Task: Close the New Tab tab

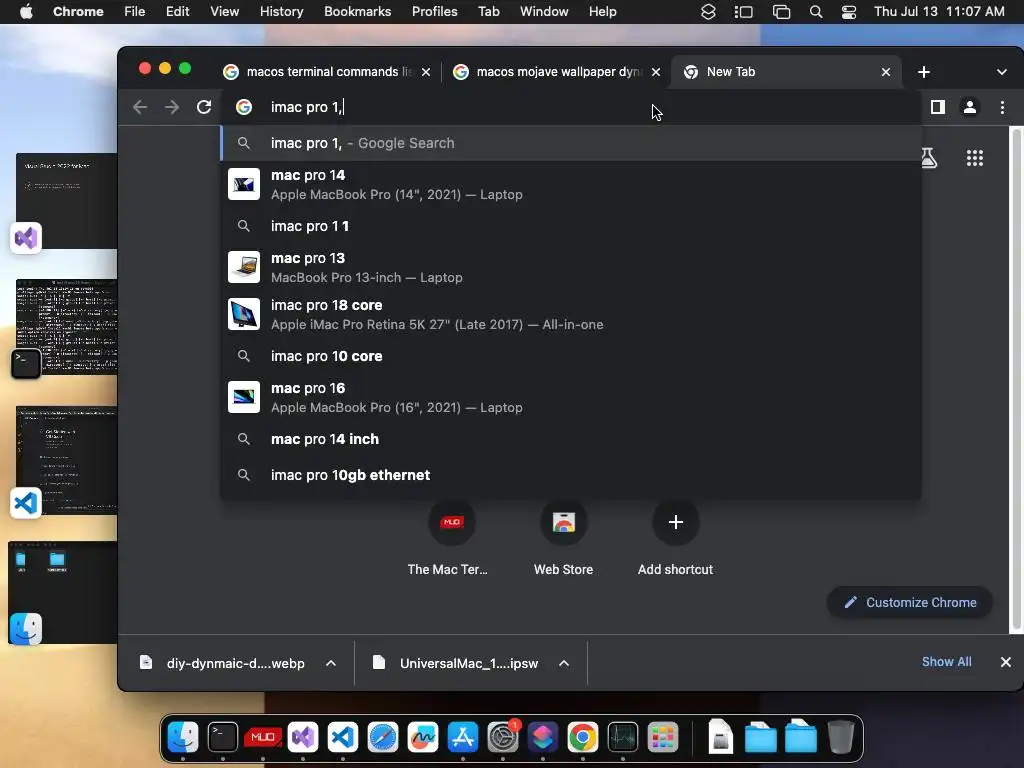Action: [886, 72]
